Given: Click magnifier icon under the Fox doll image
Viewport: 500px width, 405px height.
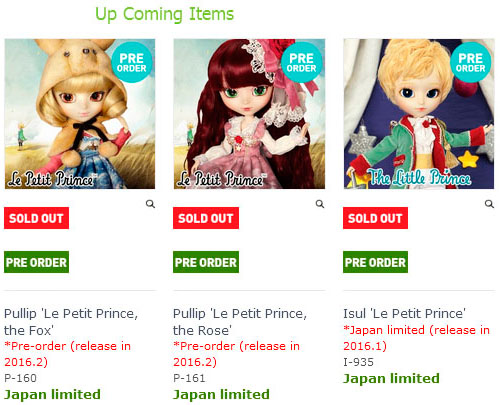Looking at the screenshot, I should click(x=150, y=204).
